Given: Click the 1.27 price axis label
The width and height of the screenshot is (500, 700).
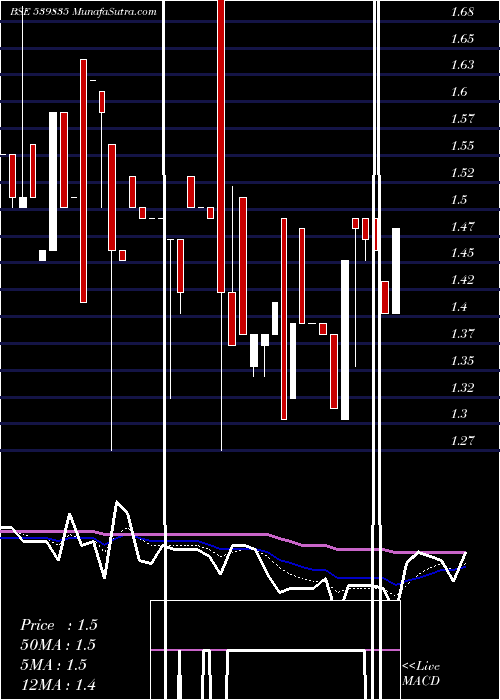Looking at the screenshot, I should pyautogui.click(x=462, y=441).
